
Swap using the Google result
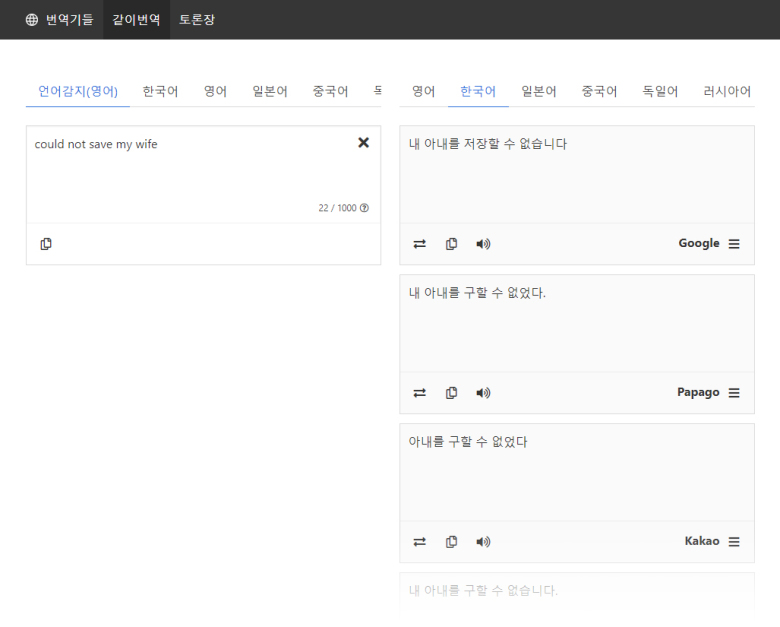pos(419,244)
